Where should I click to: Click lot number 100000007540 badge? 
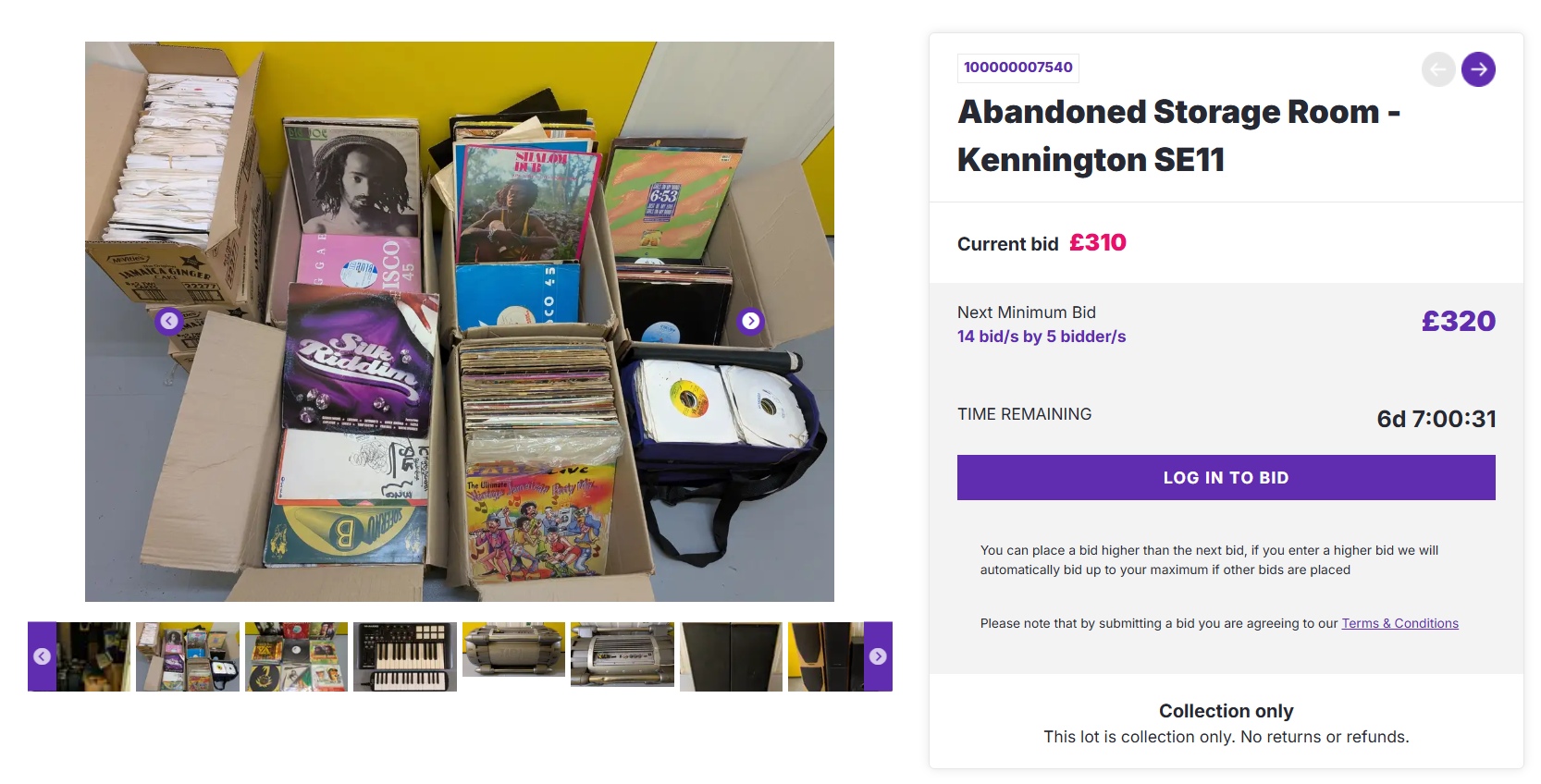click(x=1017, y=67)
